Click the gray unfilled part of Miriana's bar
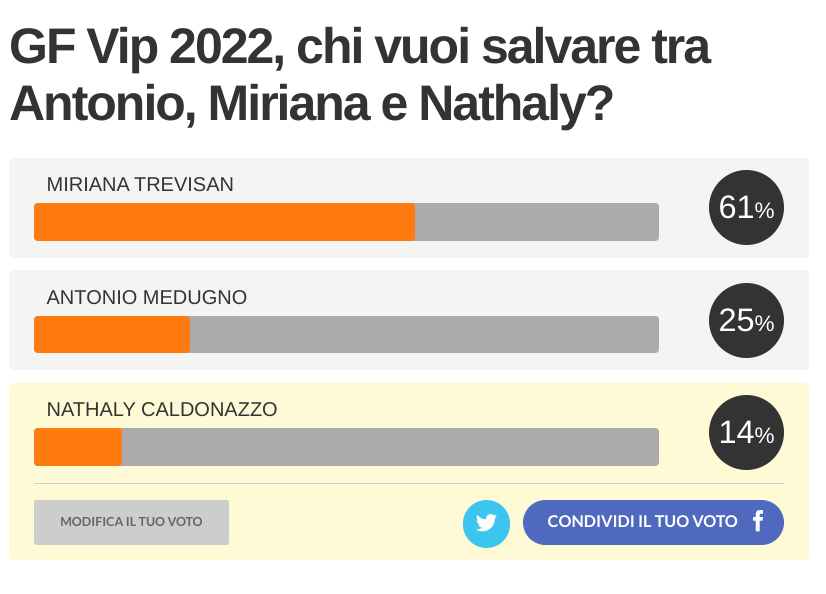The height and width of the screenshot is (594, 826). pos(536,222)
